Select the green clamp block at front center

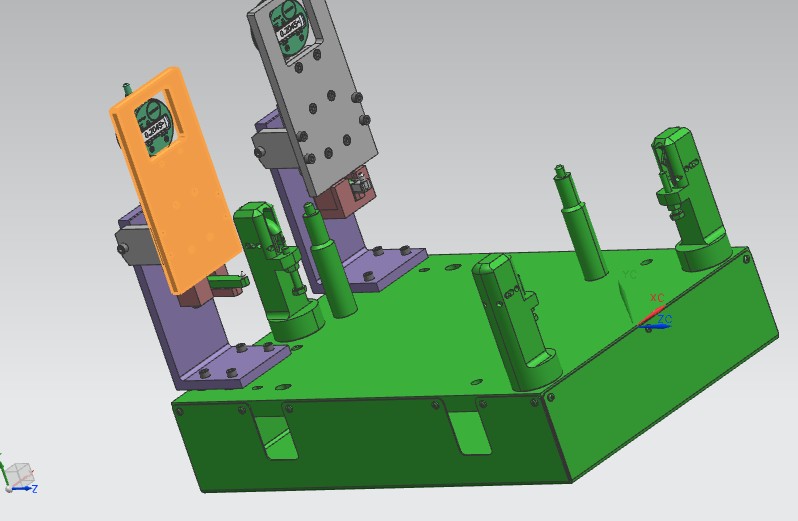click(x=515, y=323)
